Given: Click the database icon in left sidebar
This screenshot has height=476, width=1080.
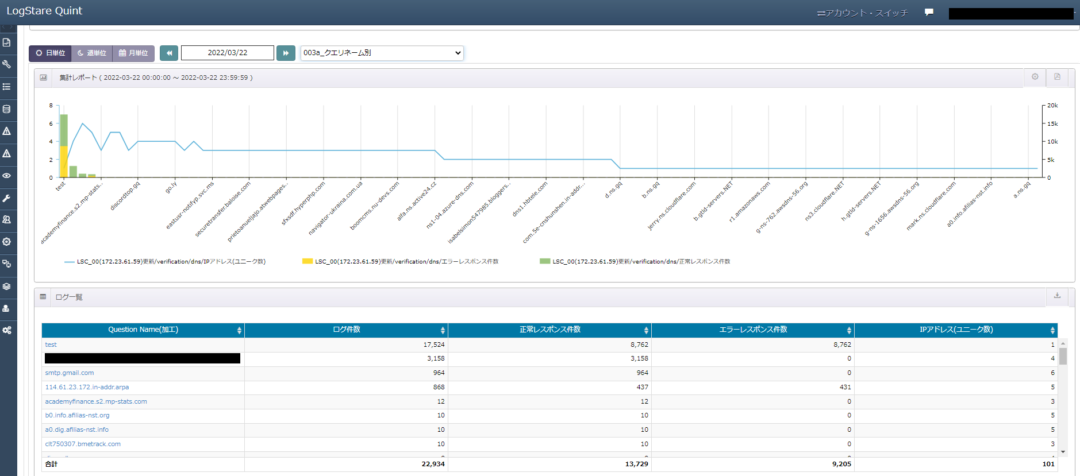Looking at the screenshot, I should [x=7, y=109].
